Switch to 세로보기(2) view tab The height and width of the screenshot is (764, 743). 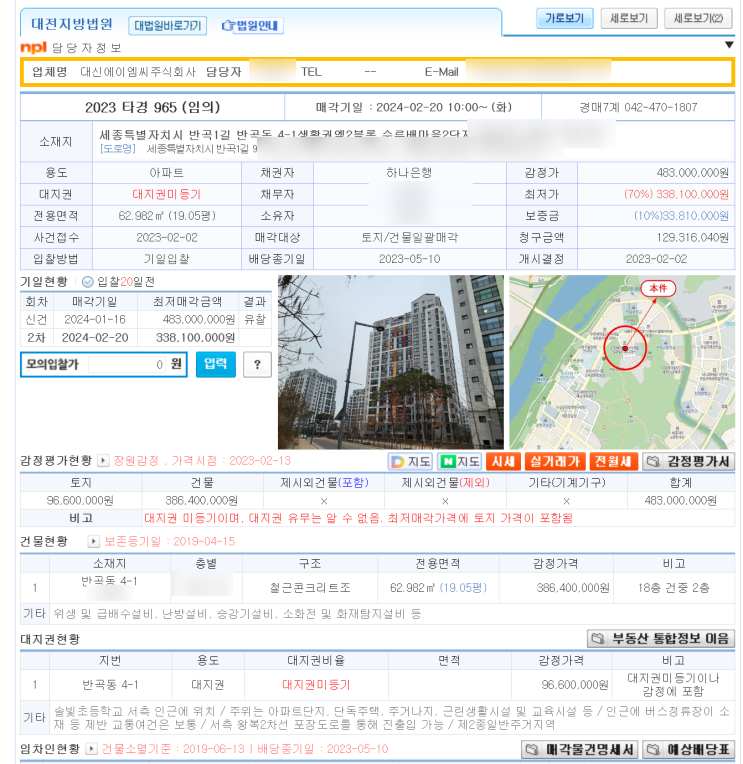(x=698, y=19)
